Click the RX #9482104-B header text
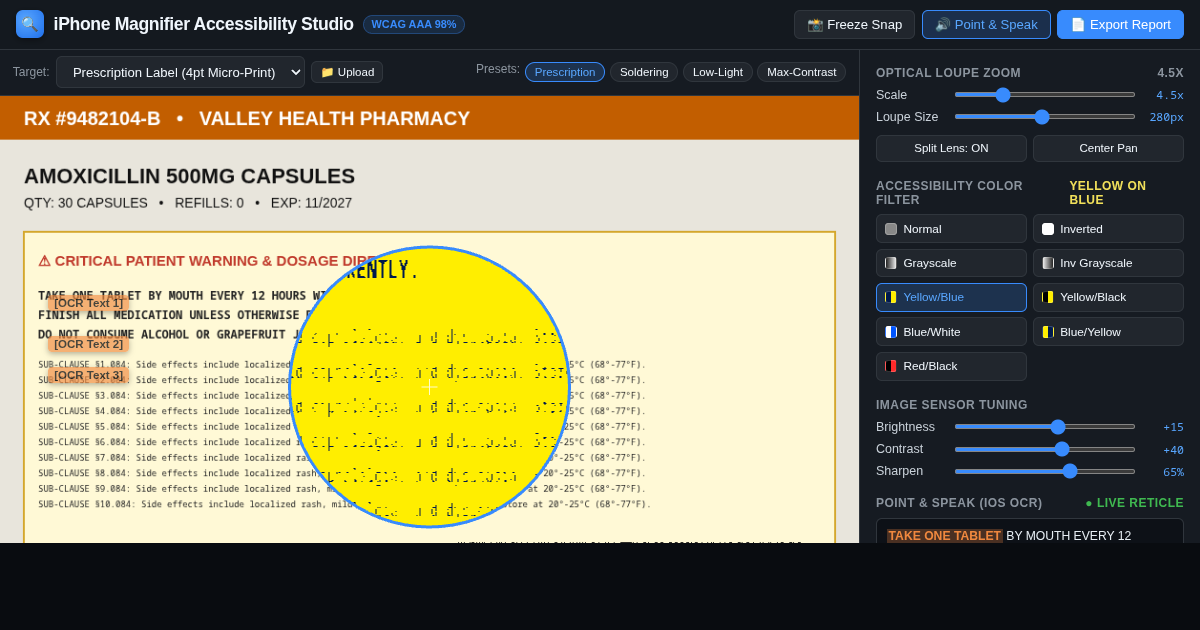1200x630 pixels. (x=92, y=118)
